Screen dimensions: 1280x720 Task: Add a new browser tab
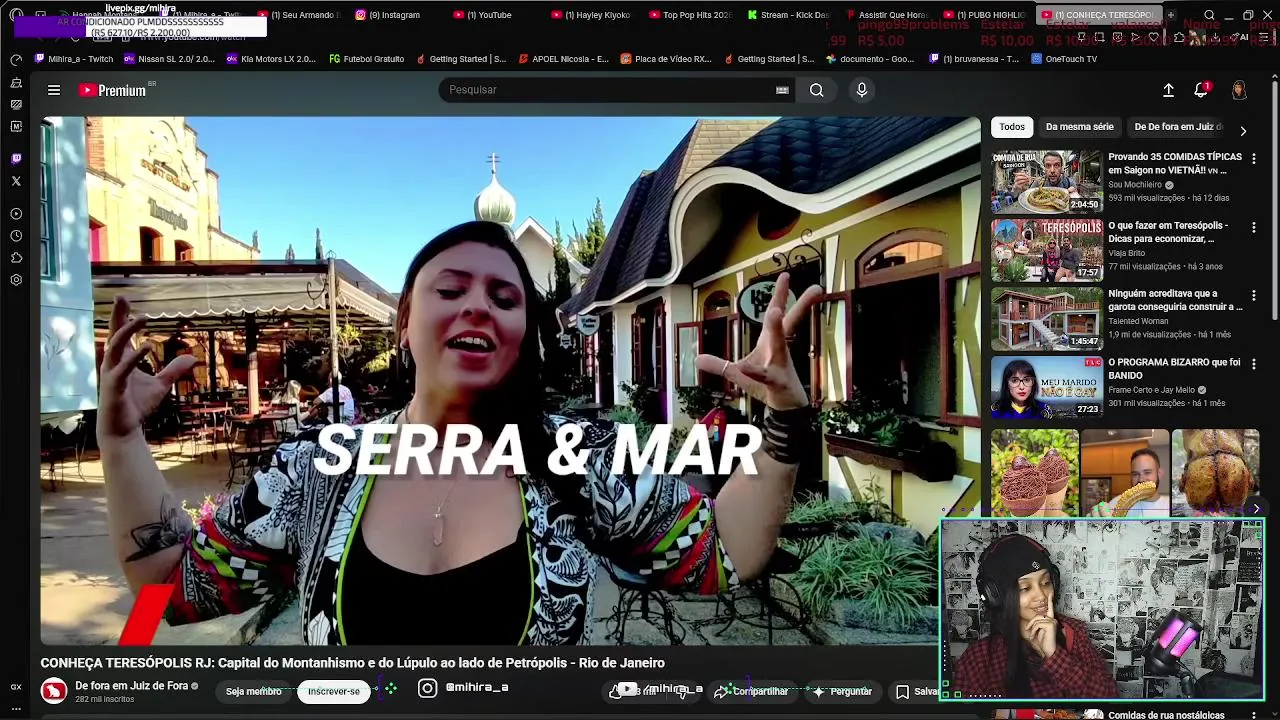pyautogui.click(x=1172, y=15)
